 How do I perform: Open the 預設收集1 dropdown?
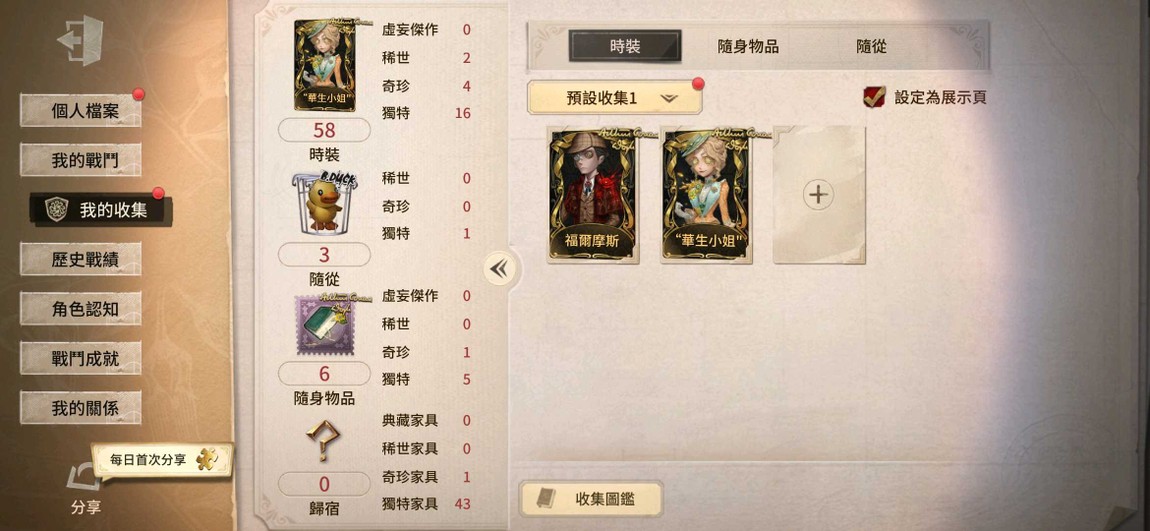click(x=615, y=98)
